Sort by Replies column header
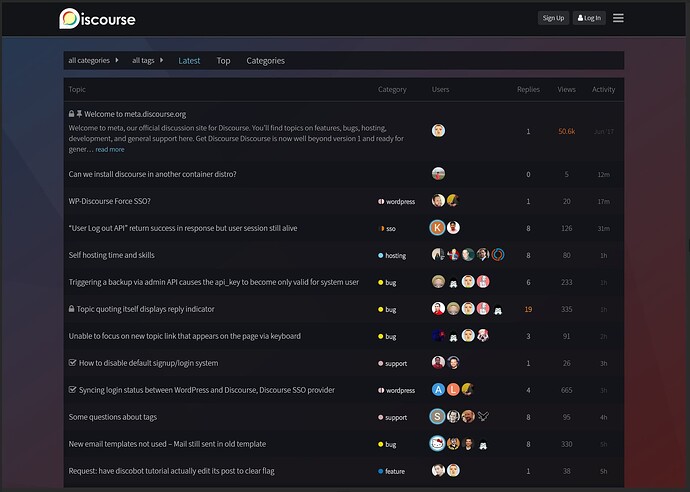Viewport: 690px width, 492px height. click(x=528, y=89)
